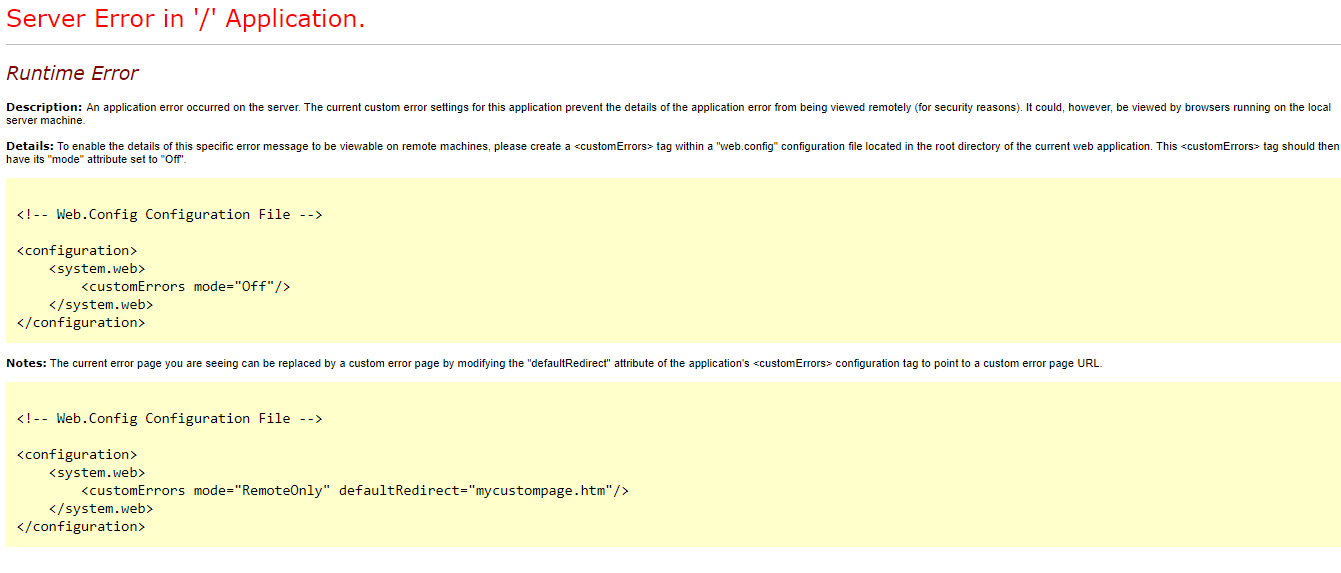The width and height of the screenshot is (1341, 573).
Task: Click the customErrors mode="Off" code line
Action: [186, 286]
